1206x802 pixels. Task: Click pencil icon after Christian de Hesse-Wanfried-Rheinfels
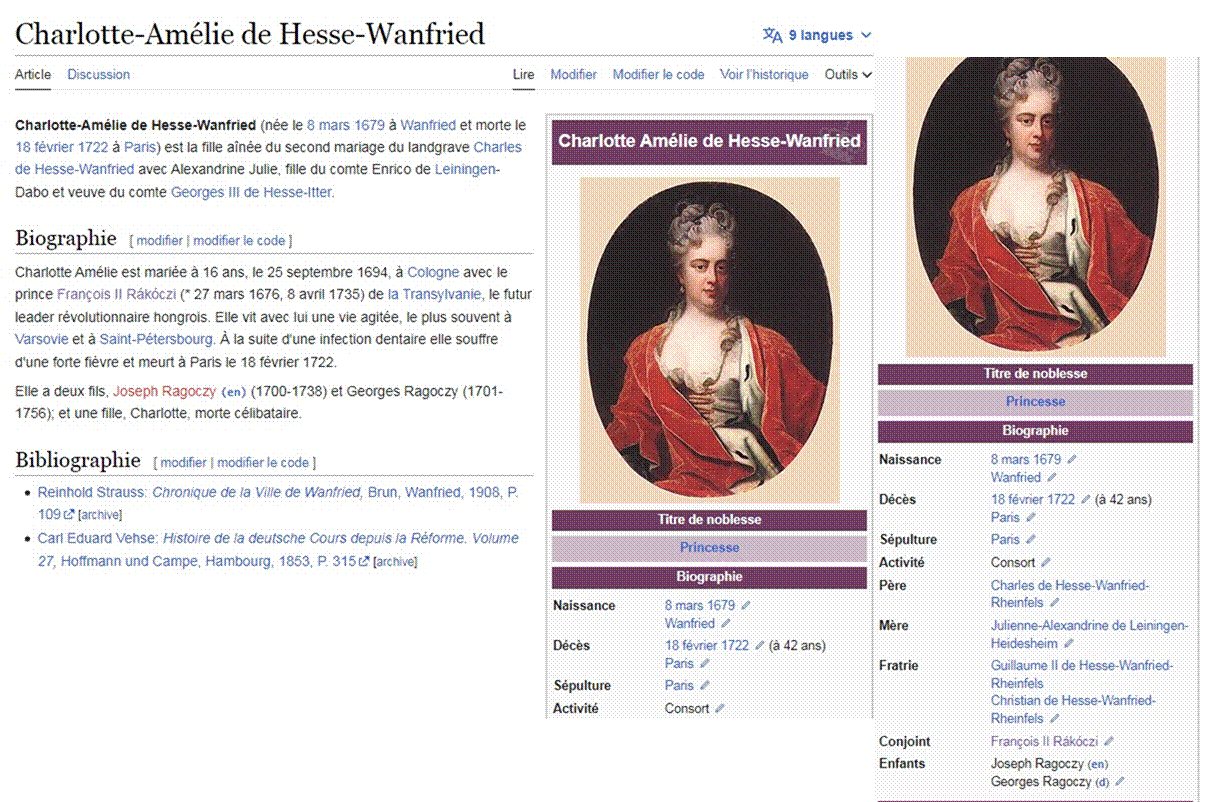click(x=1054, y=719)
